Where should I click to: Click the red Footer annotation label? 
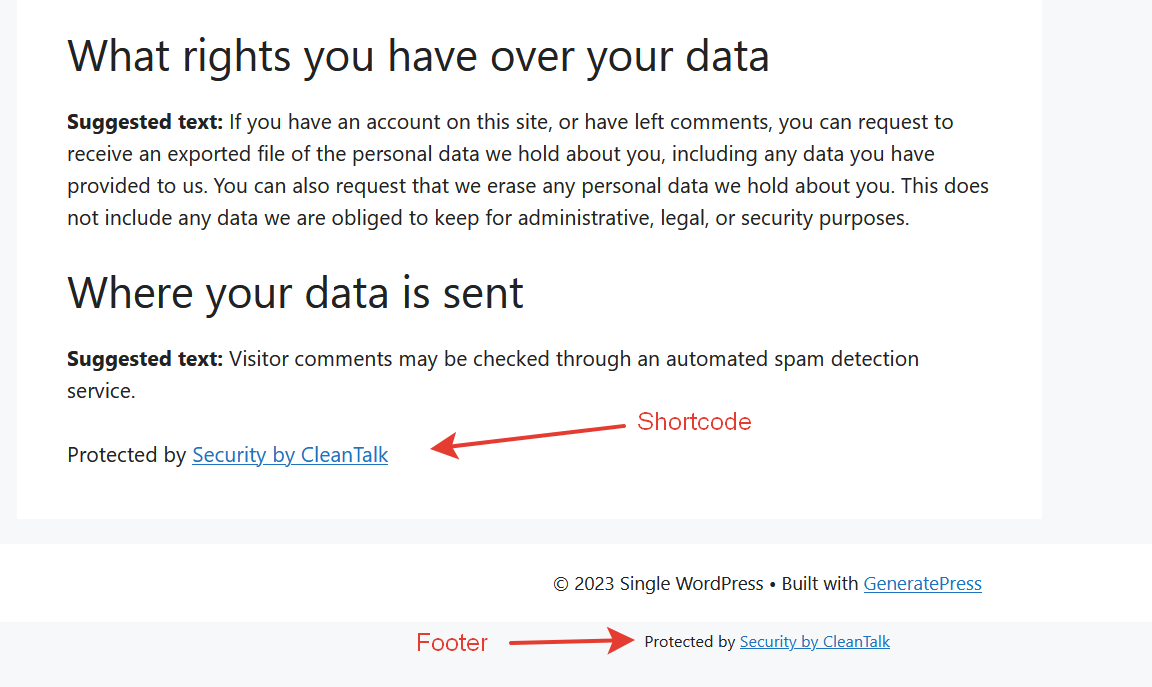point(452,643)
